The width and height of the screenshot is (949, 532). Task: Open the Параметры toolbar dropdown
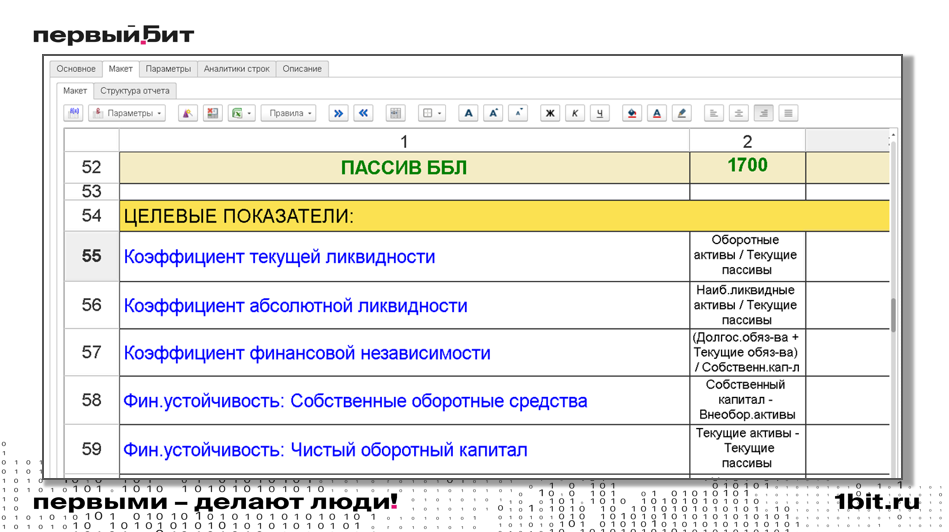pyautogui.click(x=127, y=113)
